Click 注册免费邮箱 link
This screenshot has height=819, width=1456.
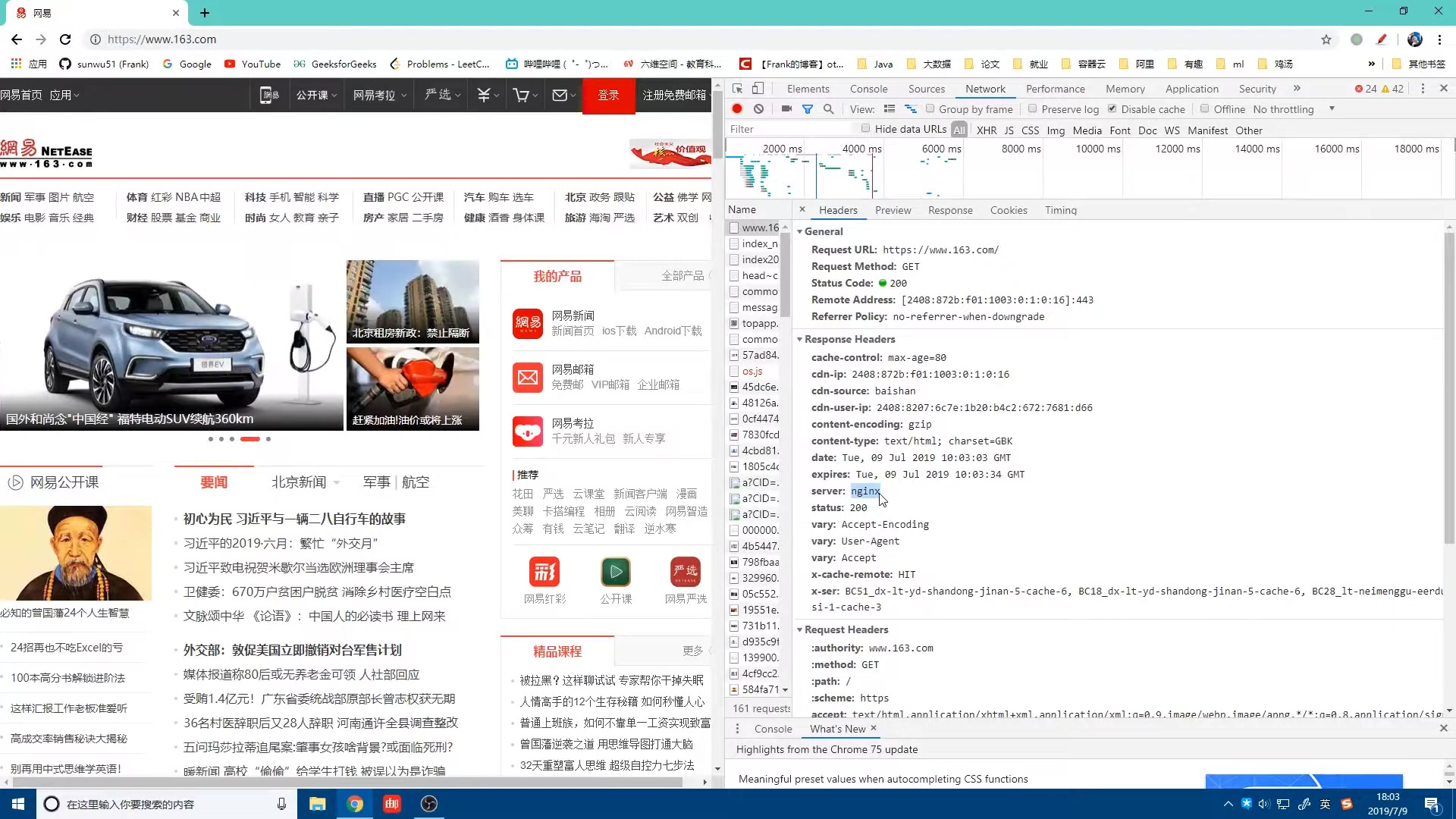pos(673,96)
